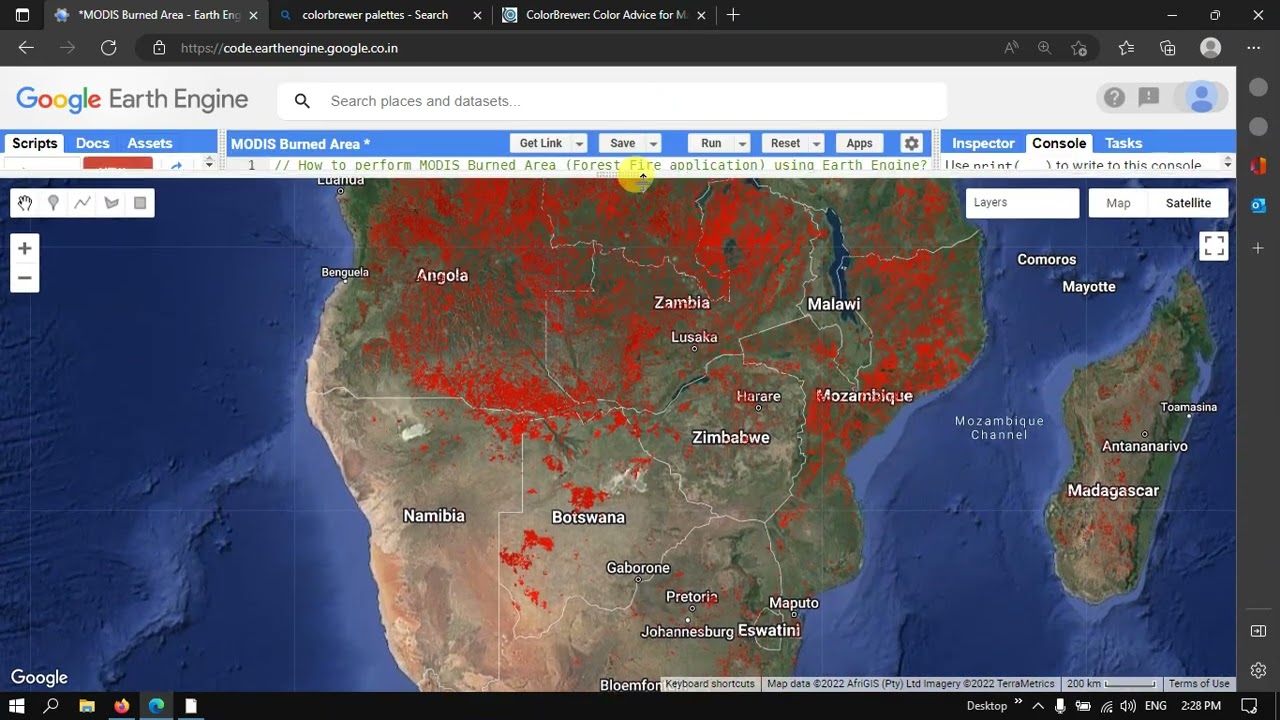The width and height of the screenshot is (1280, 720).
Task: Refresh the browser page
Action: click(109, 47)
